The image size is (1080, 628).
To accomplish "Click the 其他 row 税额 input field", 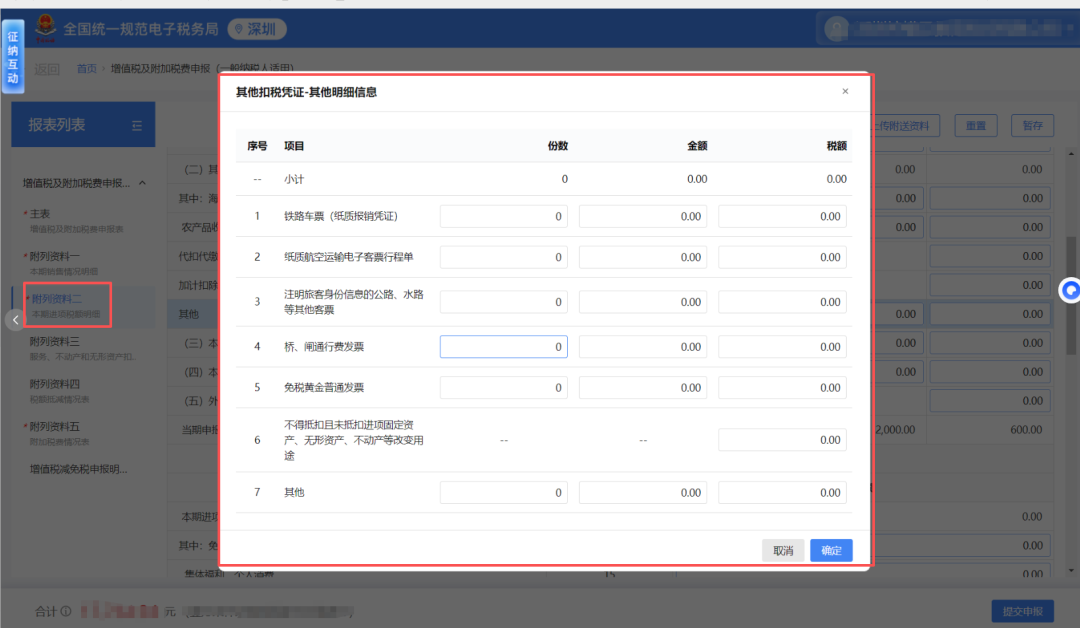I will [782, 493].
